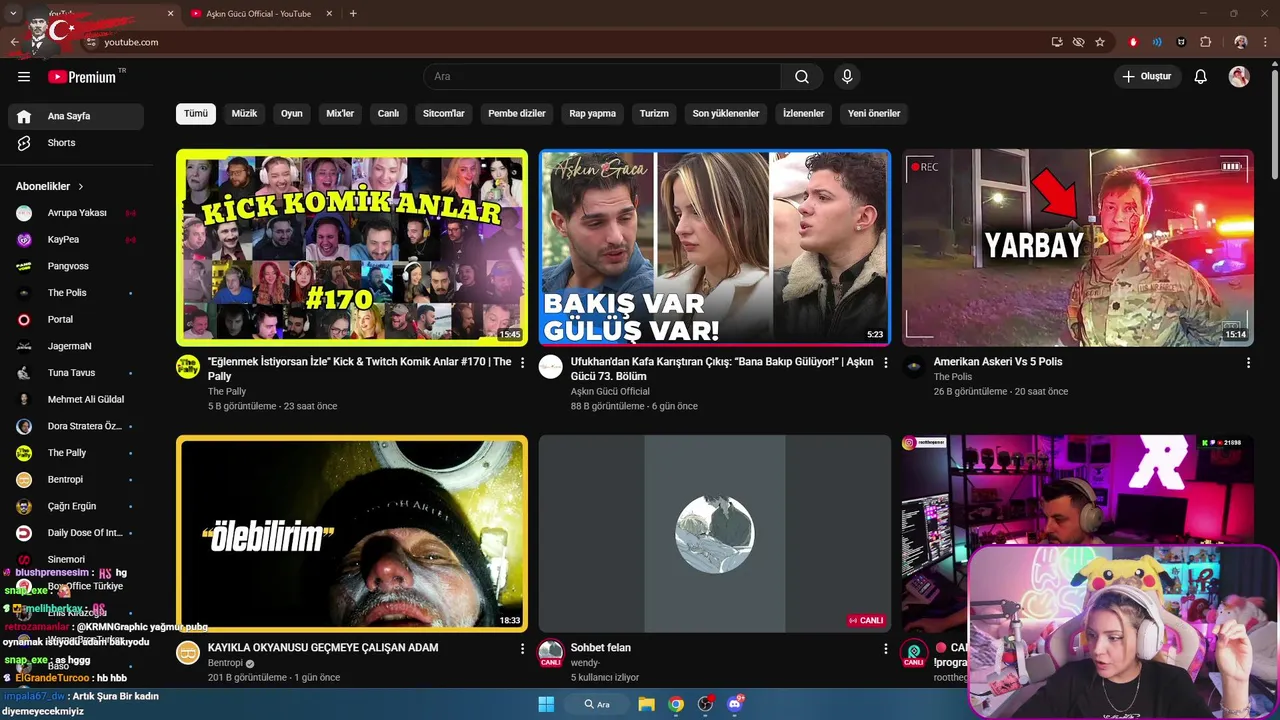Open The Pally subscription in sidebar
1280x720 pixels.
(x=76, y=453)
